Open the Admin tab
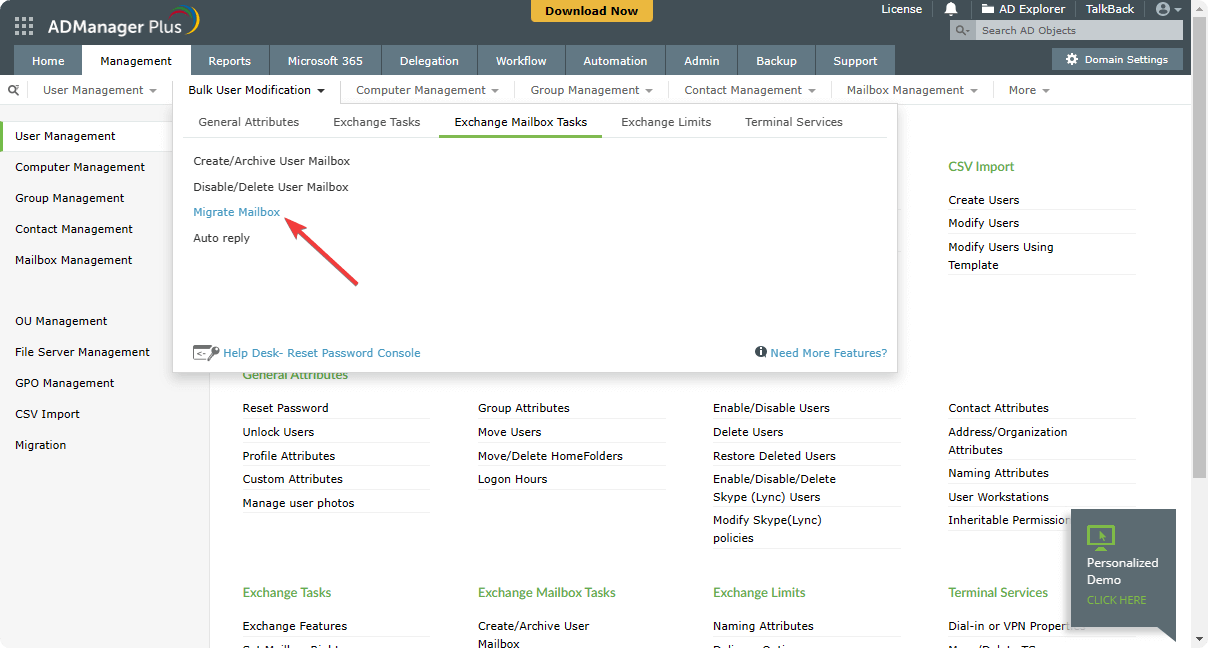 click(x=702, y=61)
